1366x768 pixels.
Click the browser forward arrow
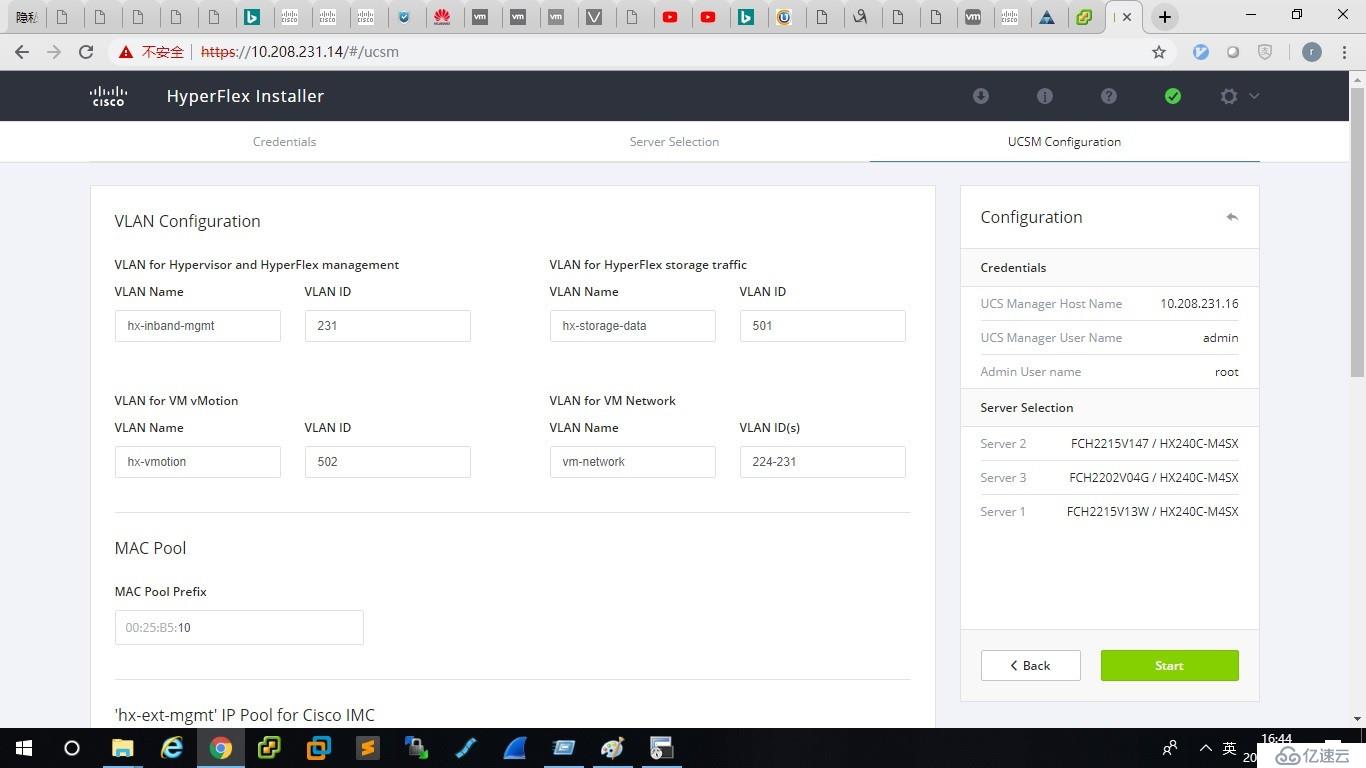[54, 52]
